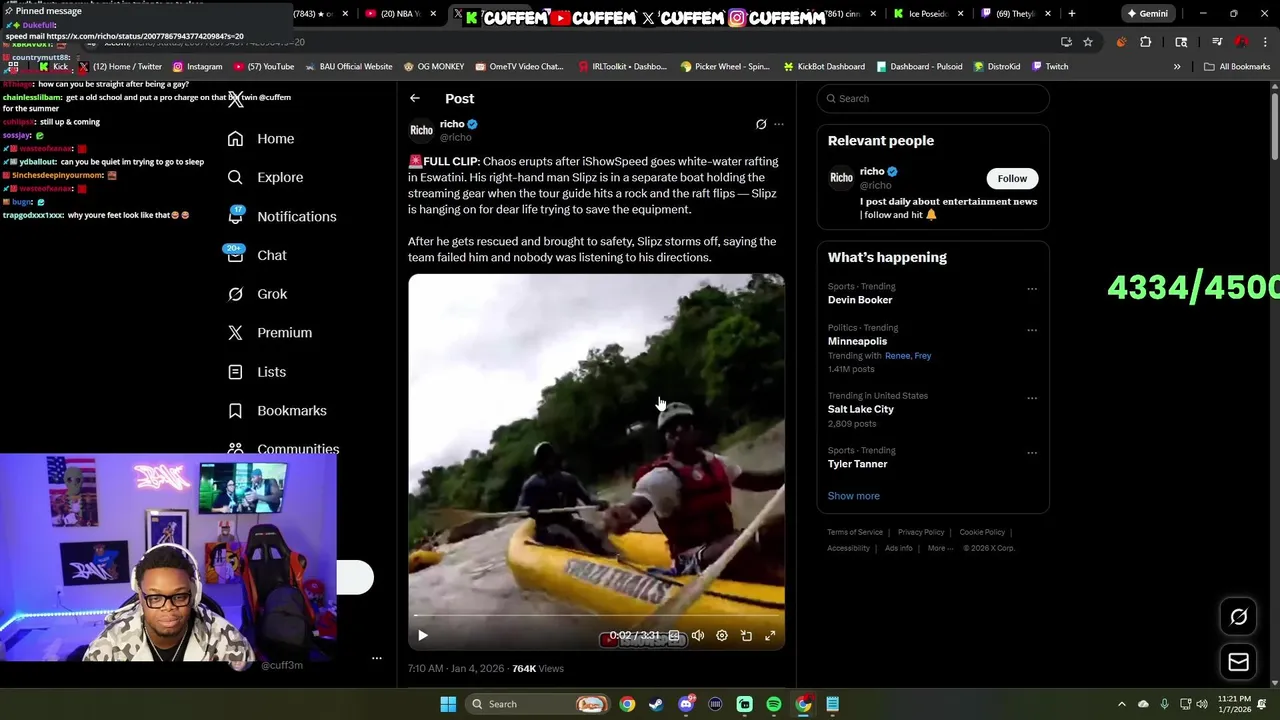Click the Bookmarks icon in sidebar
Viewport: 1280px width, 720px height.
(235, 411)
